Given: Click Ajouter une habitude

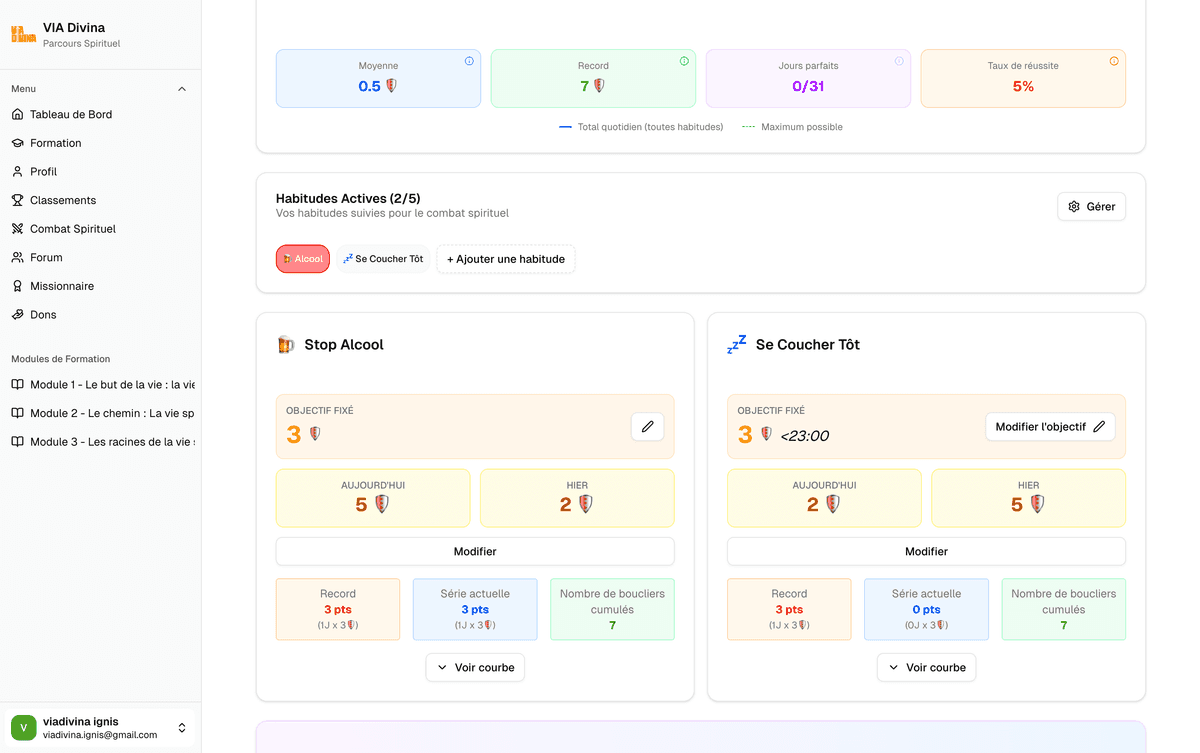Looking at the screenshot, I should point(506,259).
